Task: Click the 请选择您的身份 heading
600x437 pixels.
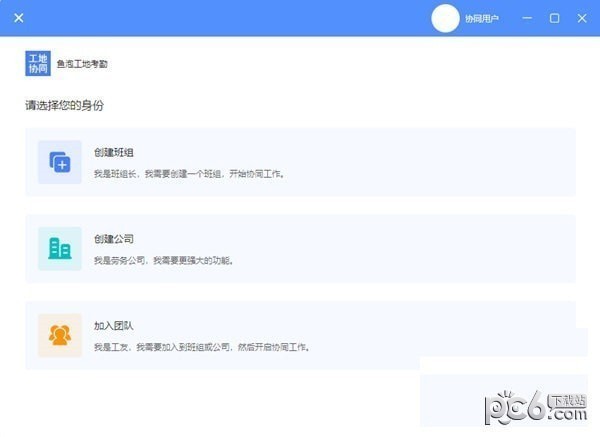Action: (x=65, y=105)
